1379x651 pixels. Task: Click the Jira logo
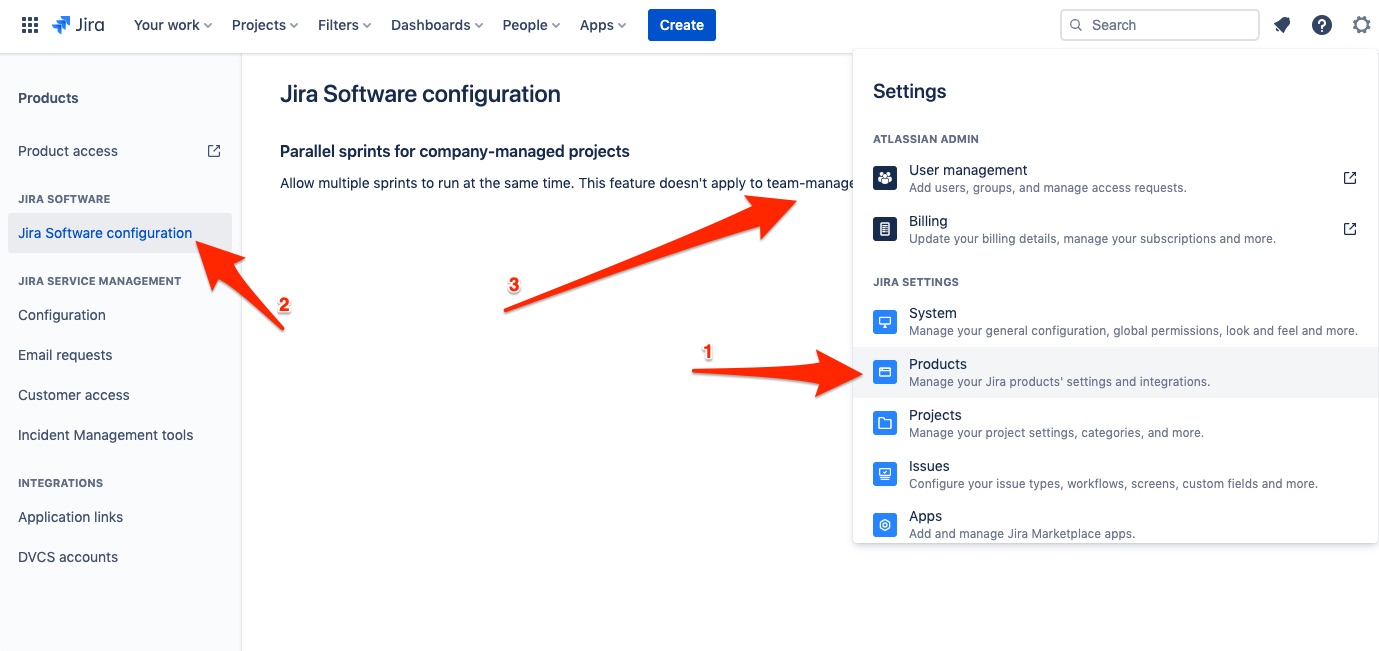tap(78, 25)
